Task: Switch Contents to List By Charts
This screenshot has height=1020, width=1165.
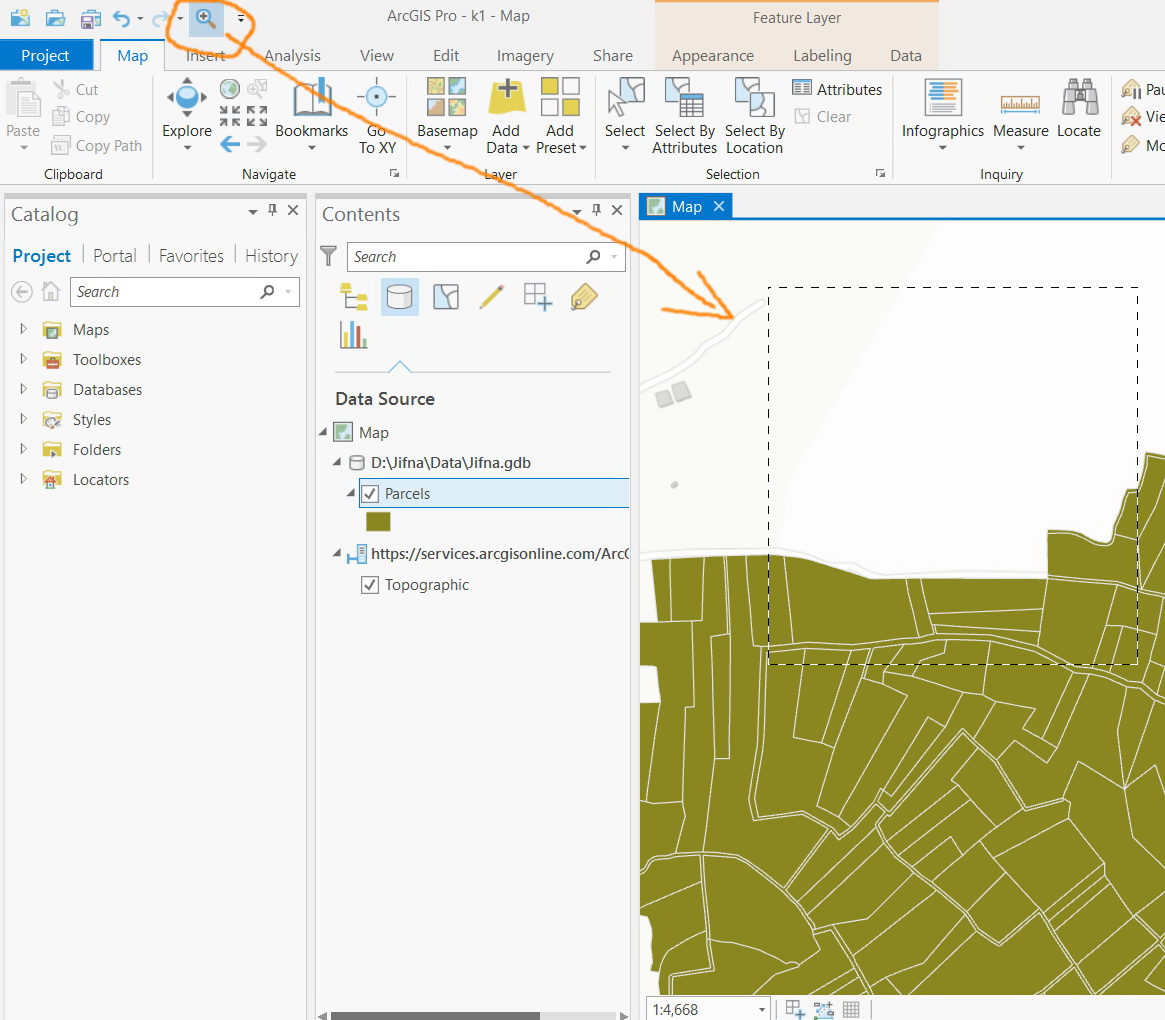Action: click(354, 335)
